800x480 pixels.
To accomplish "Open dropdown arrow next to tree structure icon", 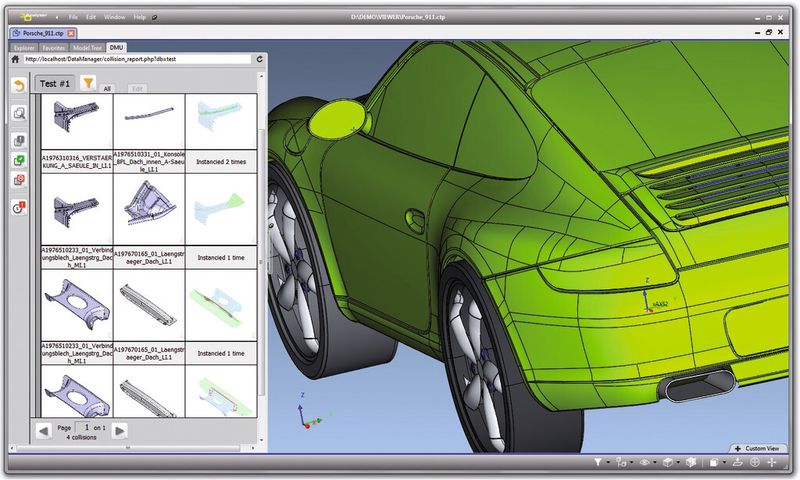I will point(632,463).
